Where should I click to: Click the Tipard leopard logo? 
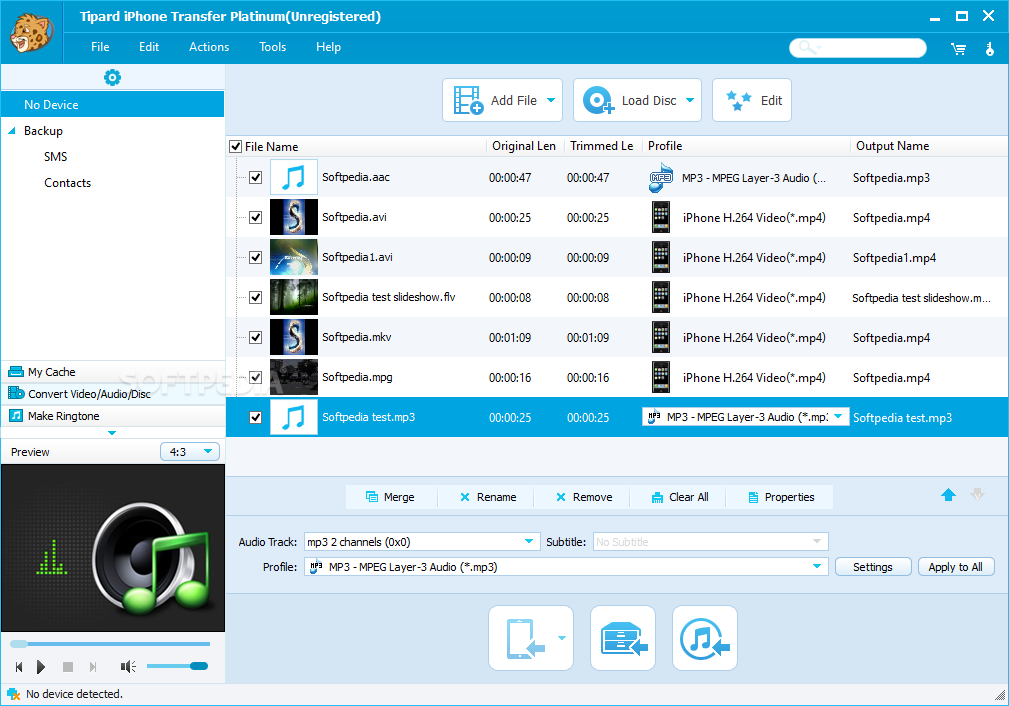pyautogui.click(x=31, y=33)
